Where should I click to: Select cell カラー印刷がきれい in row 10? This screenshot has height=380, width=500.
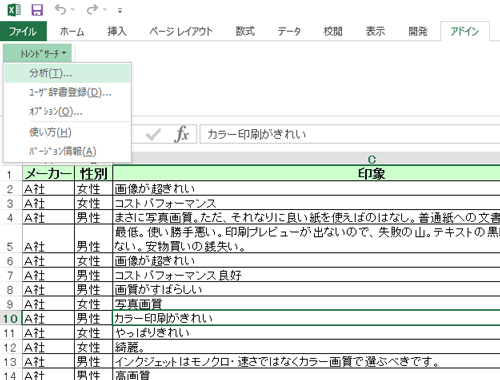tap(306, 318)
